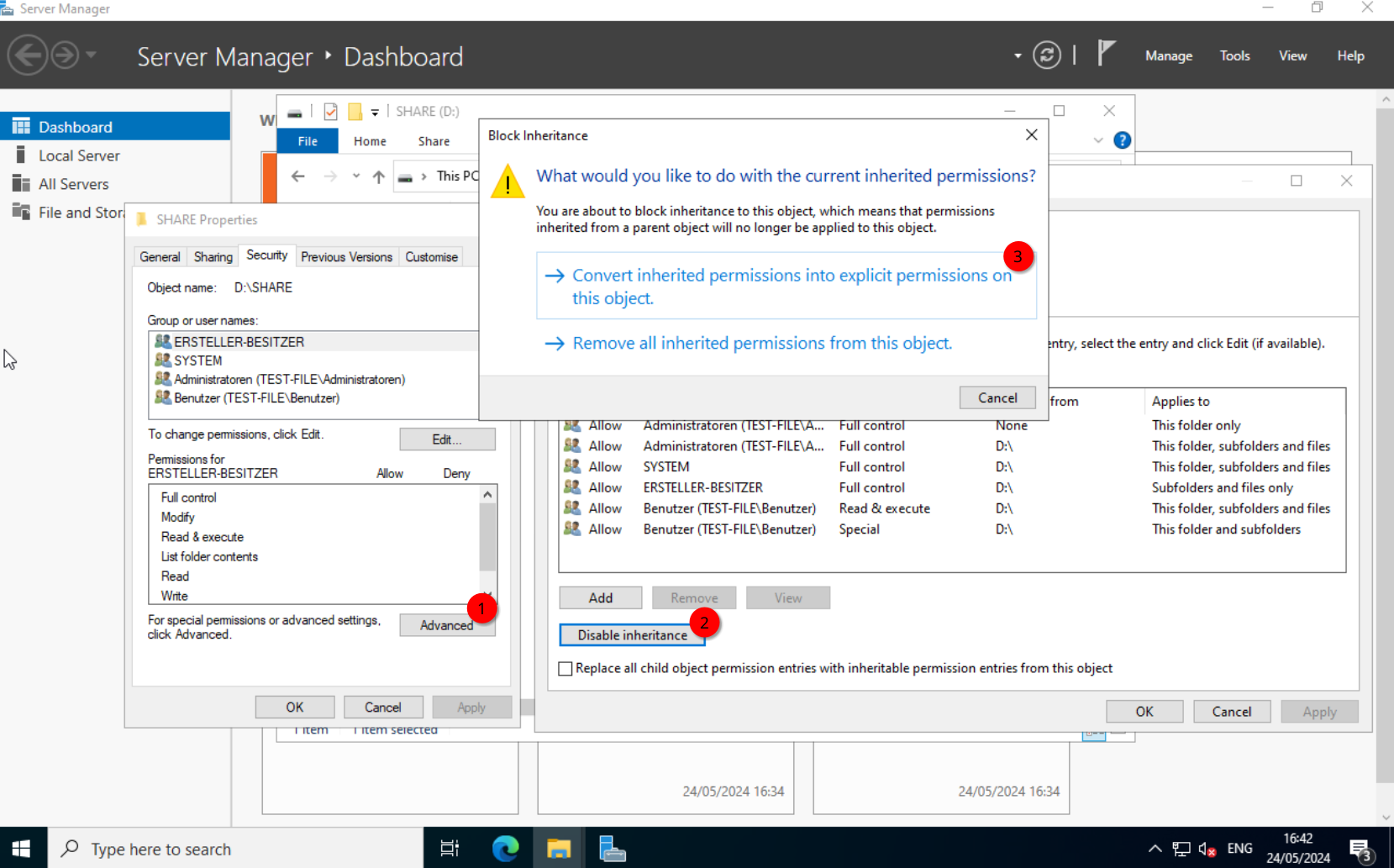Click Cancel in Advanced Security Settings
Screen dimensions: 1394x868
[x=1232, y=712]
